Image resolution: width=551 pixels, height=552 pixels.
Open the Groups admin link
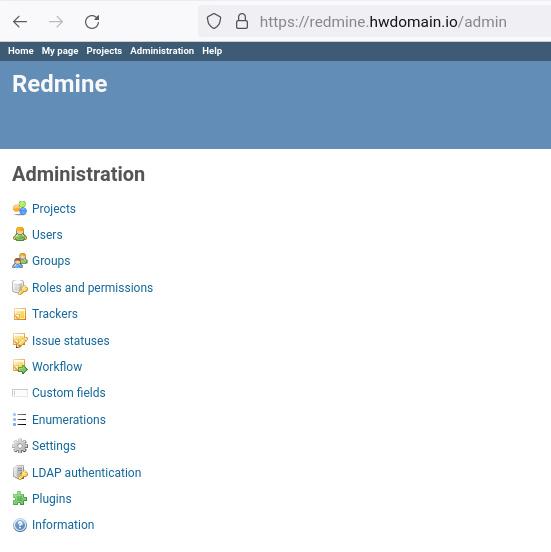(51, 261)
